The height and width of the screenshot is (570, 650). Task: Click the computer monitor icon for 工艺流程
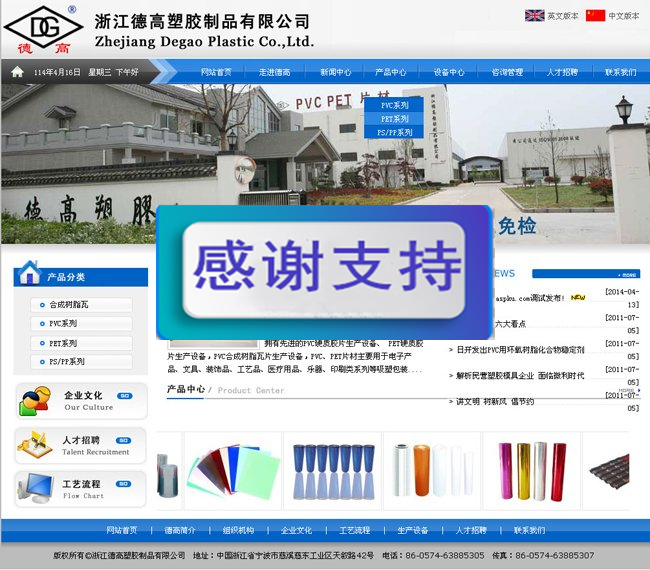tap(36, 488)
